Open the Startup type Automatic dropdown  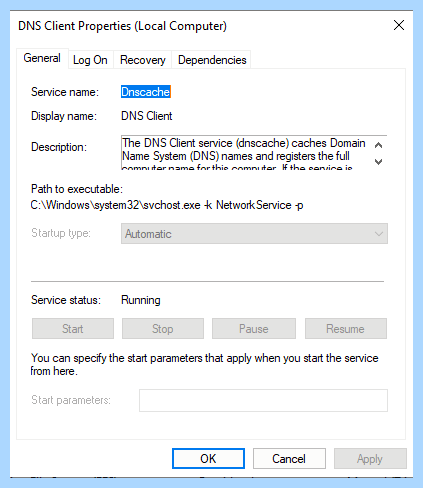click(254, 234)
